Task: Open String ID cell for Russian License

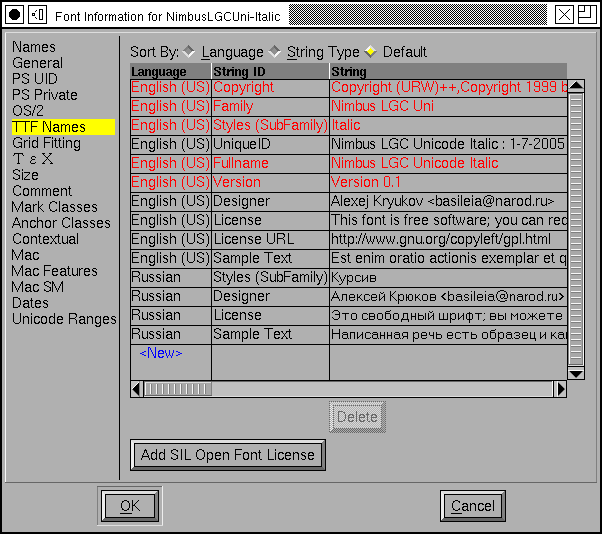Action: [270, 315]
